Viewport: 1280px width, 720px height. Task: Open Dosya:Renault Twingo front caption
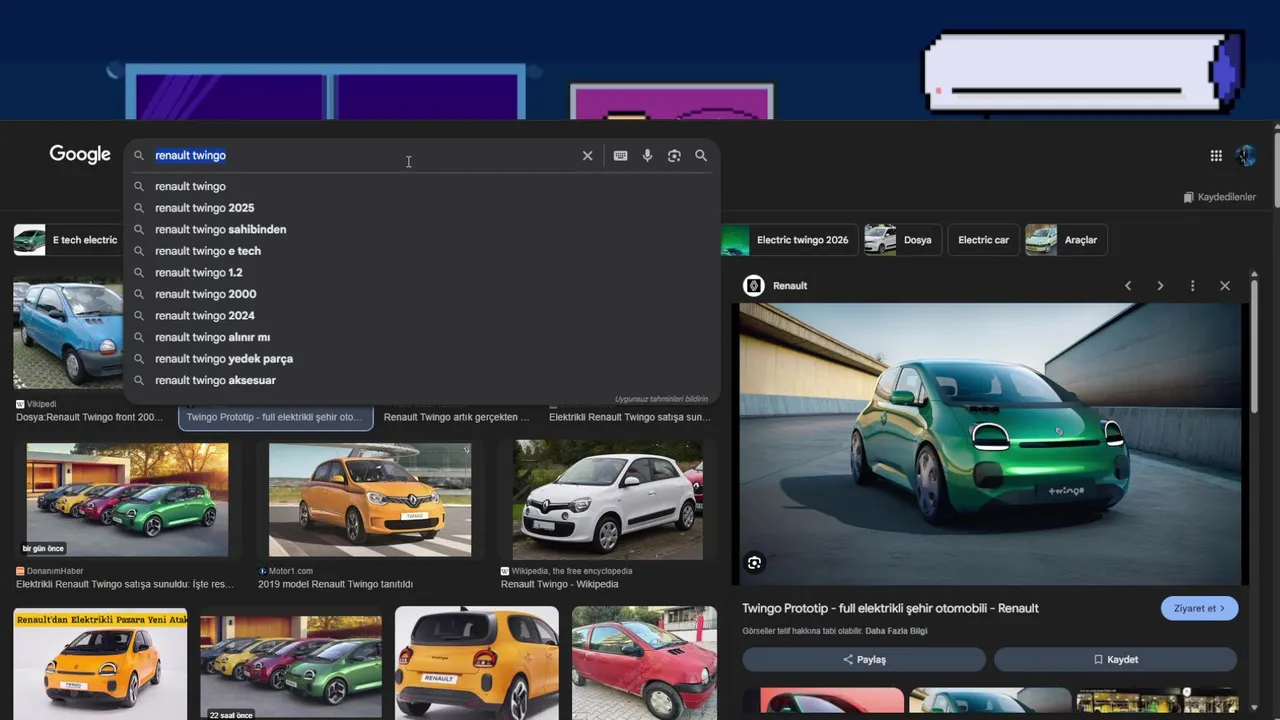click(x=89, y=417)
